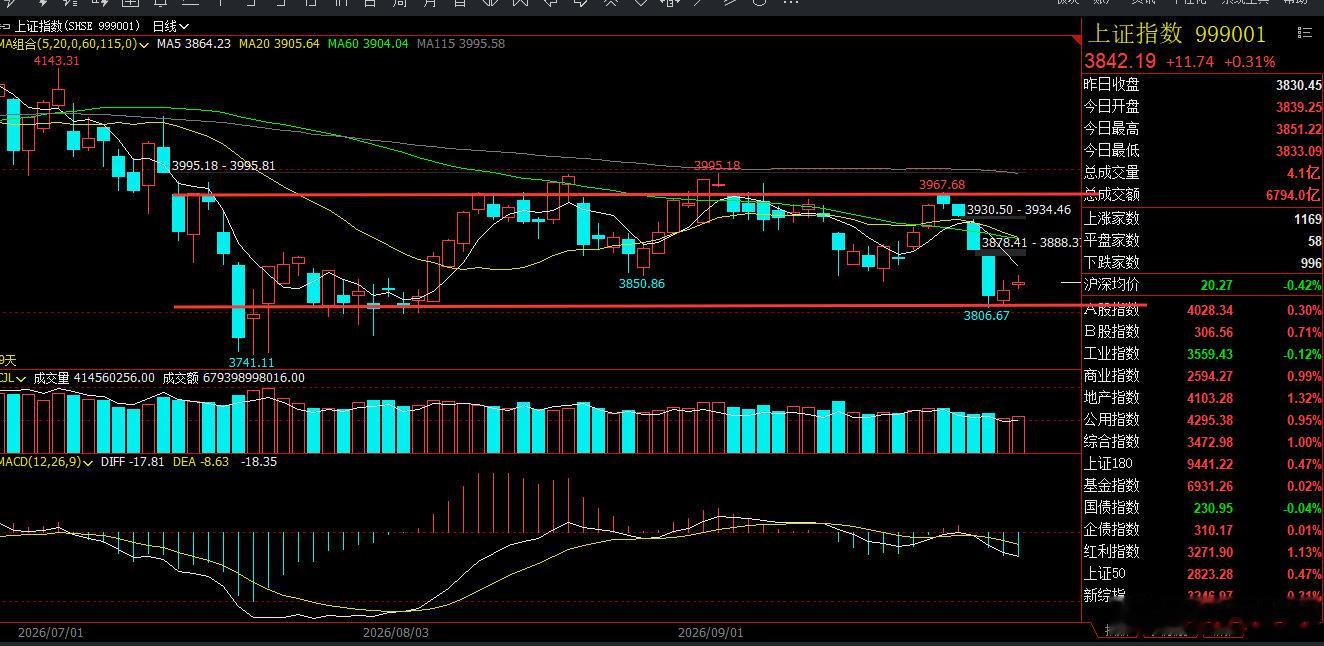Open the 工业指数 row

click(1203, 354)
